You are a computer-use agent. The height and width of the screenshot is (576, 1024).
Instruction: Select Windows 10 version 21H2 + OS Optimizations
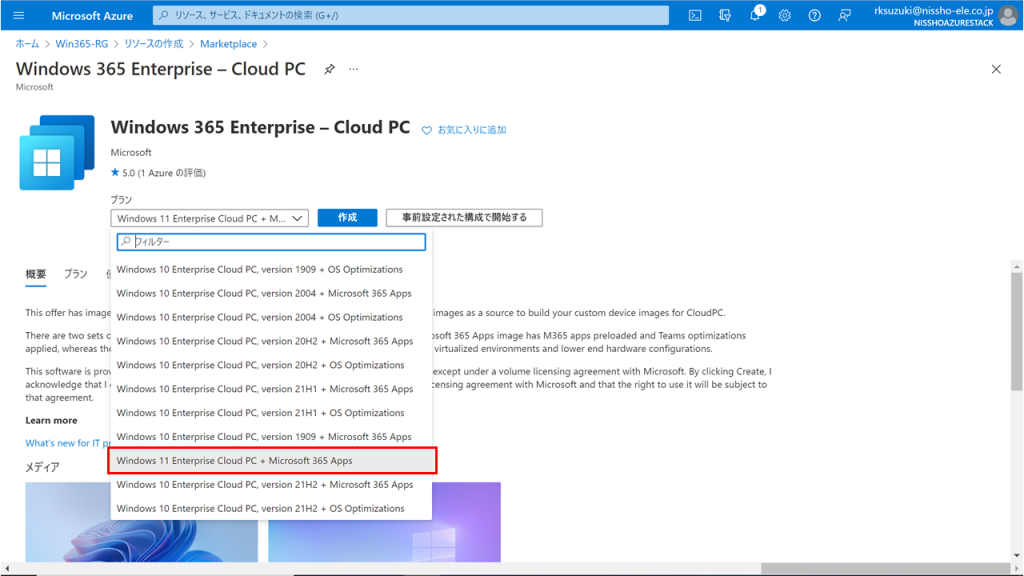pos(271,508)
